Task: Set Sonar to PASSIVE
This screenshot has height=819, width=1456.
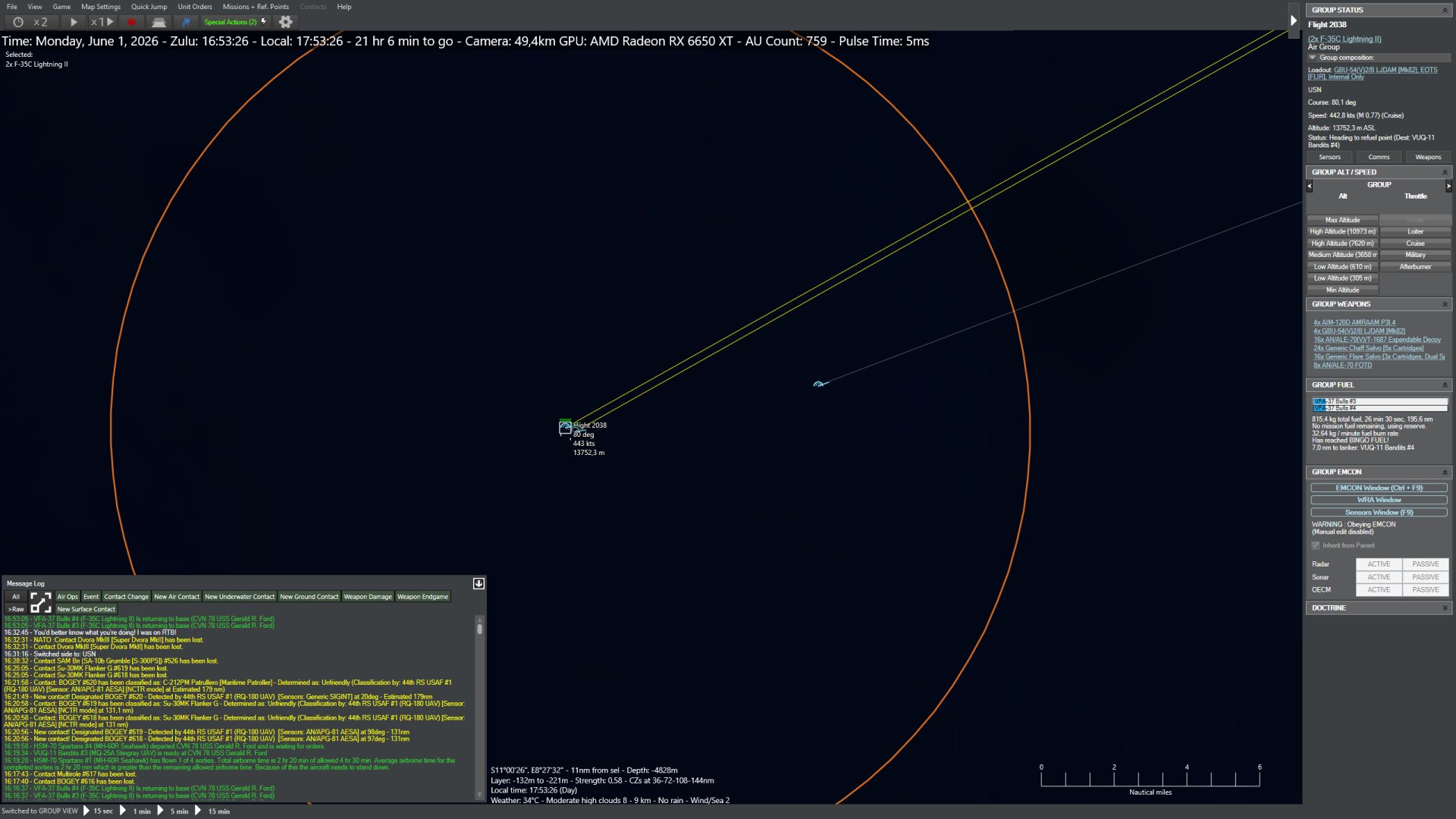Action: [1425, 577]
